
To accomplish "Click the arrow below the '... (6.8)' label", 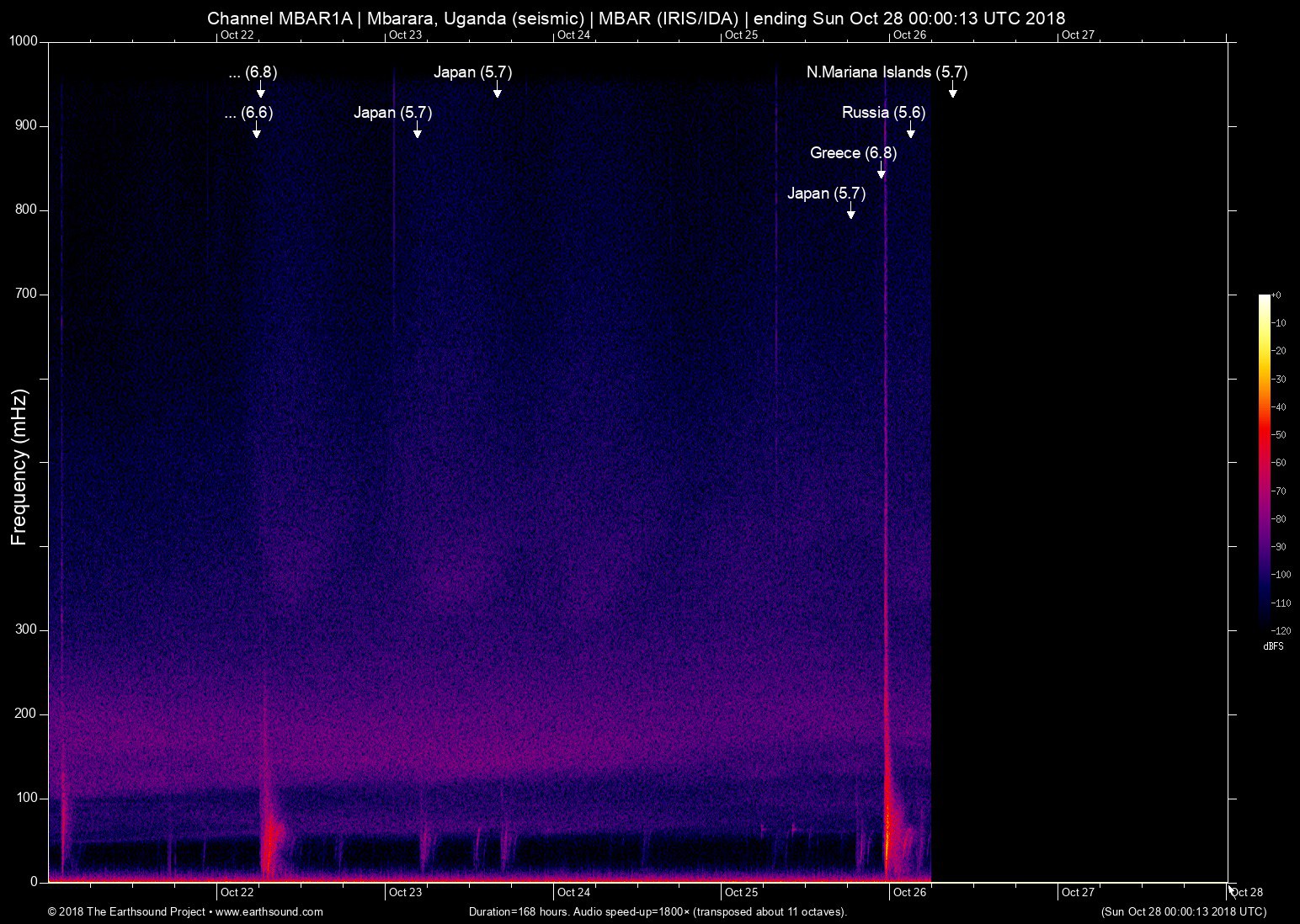I will tap(260, 90).
